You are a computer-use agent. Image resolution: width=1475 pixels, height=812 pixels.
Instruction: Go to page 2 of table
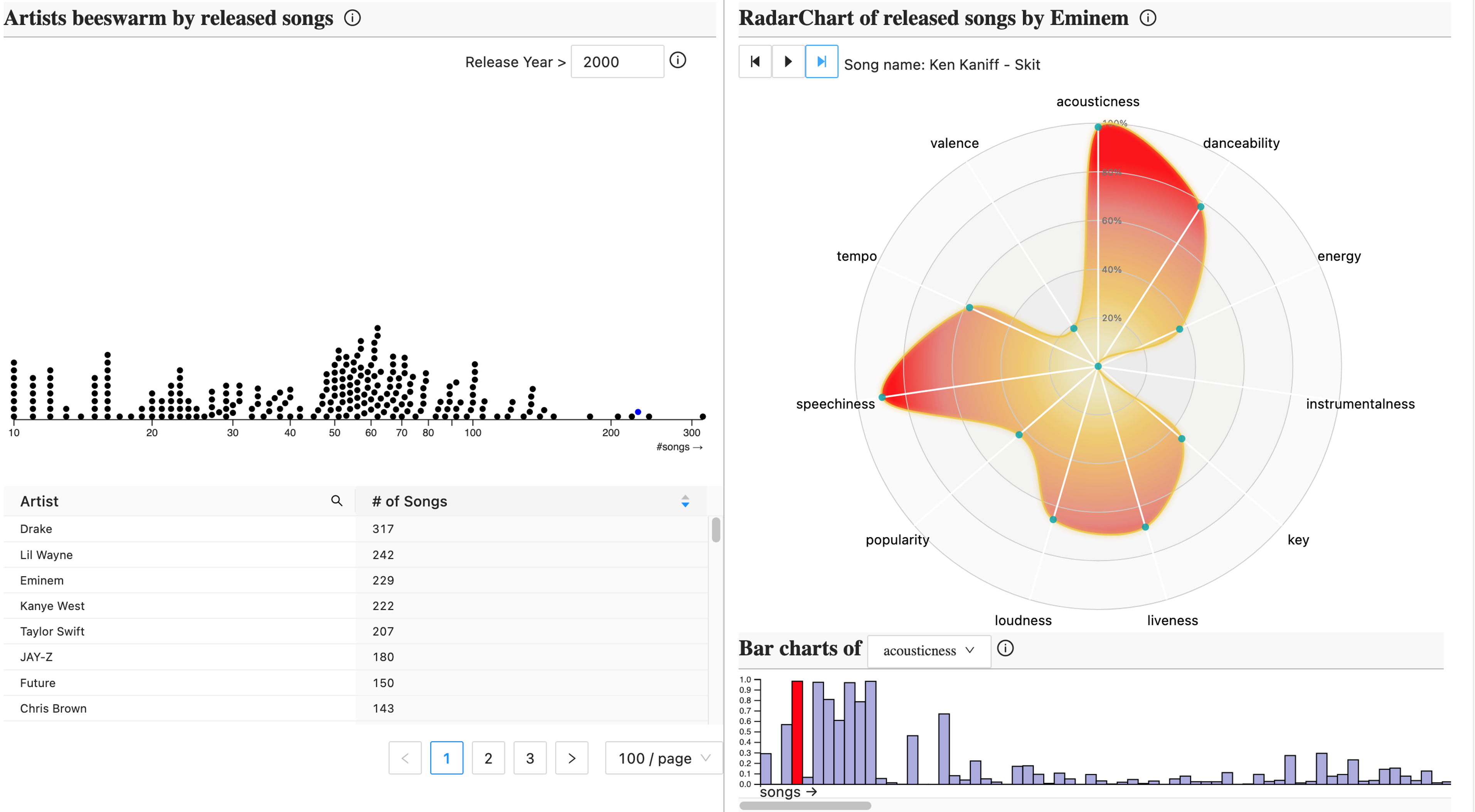click(488, 758)
